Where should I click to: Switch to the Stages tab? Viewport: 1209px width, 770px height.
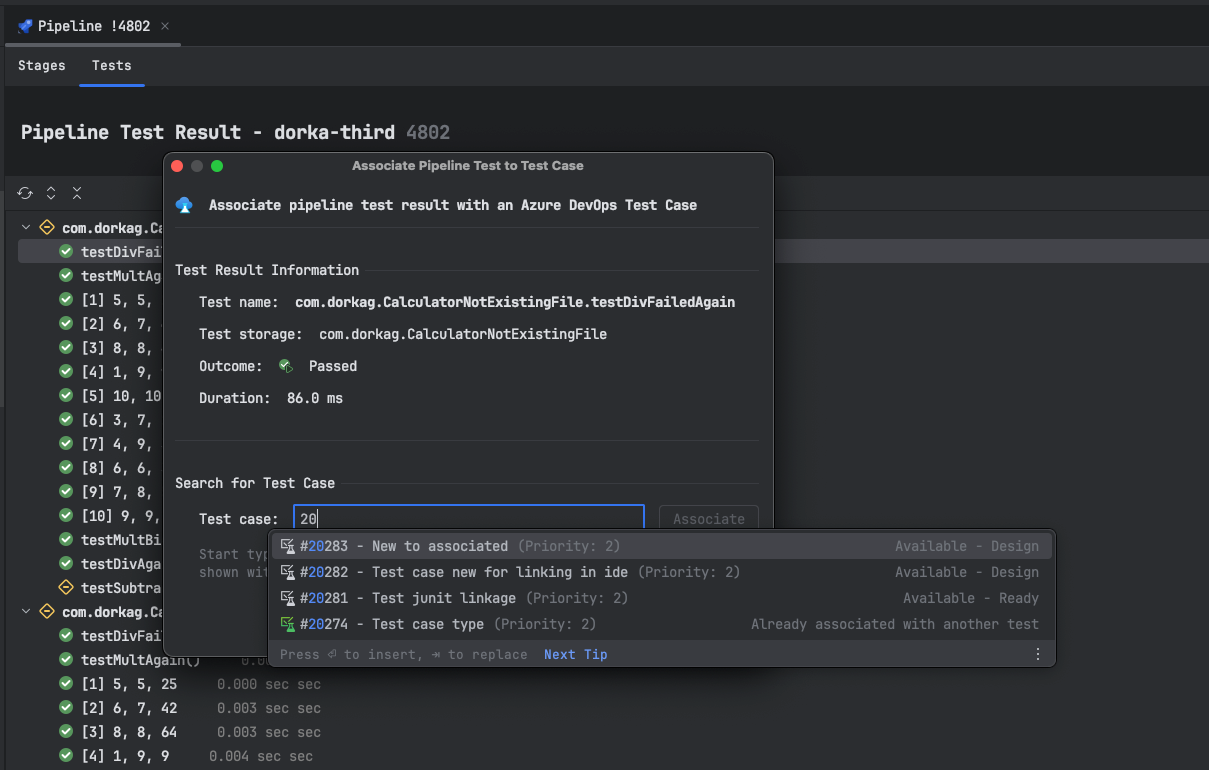[42, 66]
